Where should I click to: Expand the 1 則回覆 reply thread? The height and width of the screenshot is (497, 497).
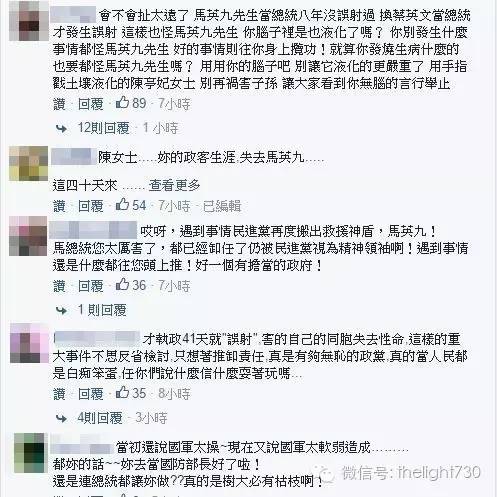pos(102,310)
